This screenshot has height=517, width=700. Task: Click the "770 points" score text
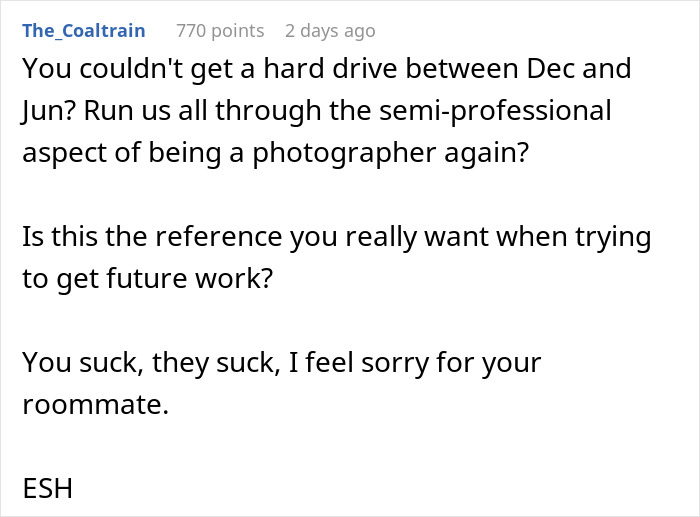221,30
